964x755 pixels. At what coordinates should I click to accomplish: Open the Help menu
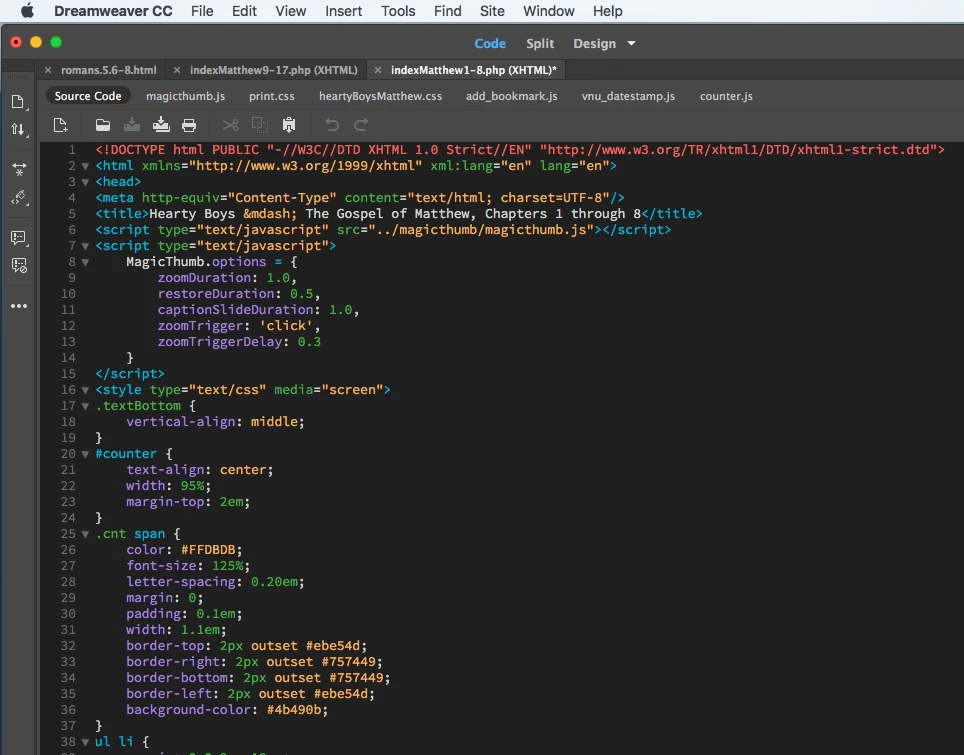607,11
